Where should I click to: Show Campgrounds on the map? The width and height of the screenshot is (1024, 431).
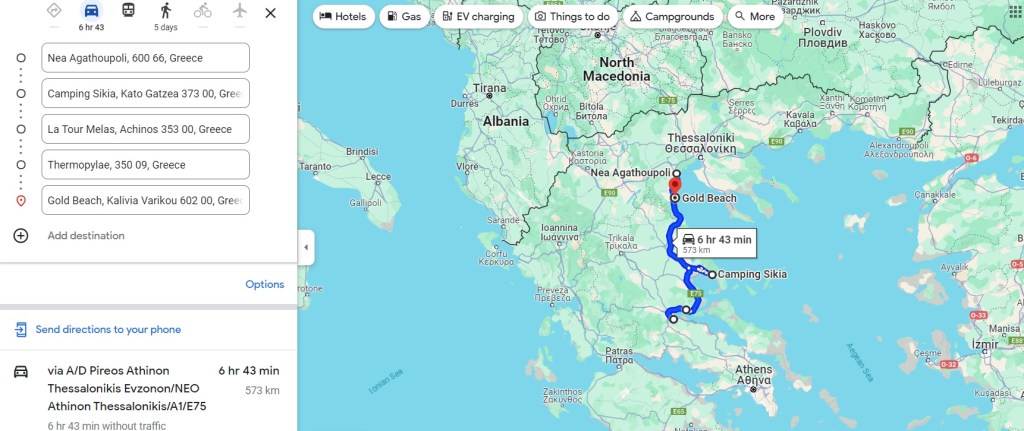[x=673, y=16]
